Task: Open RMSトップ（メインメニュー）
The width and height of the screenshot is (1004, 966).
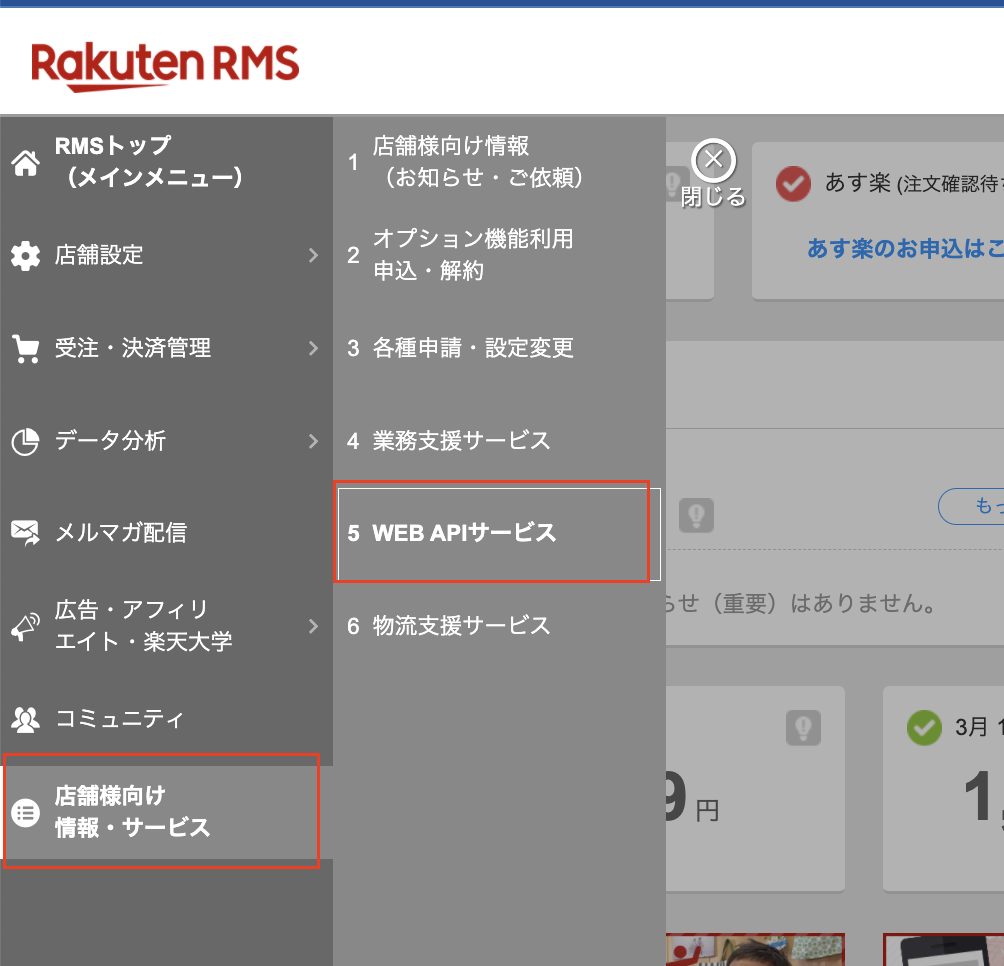Action: click(x=166, y=163)
